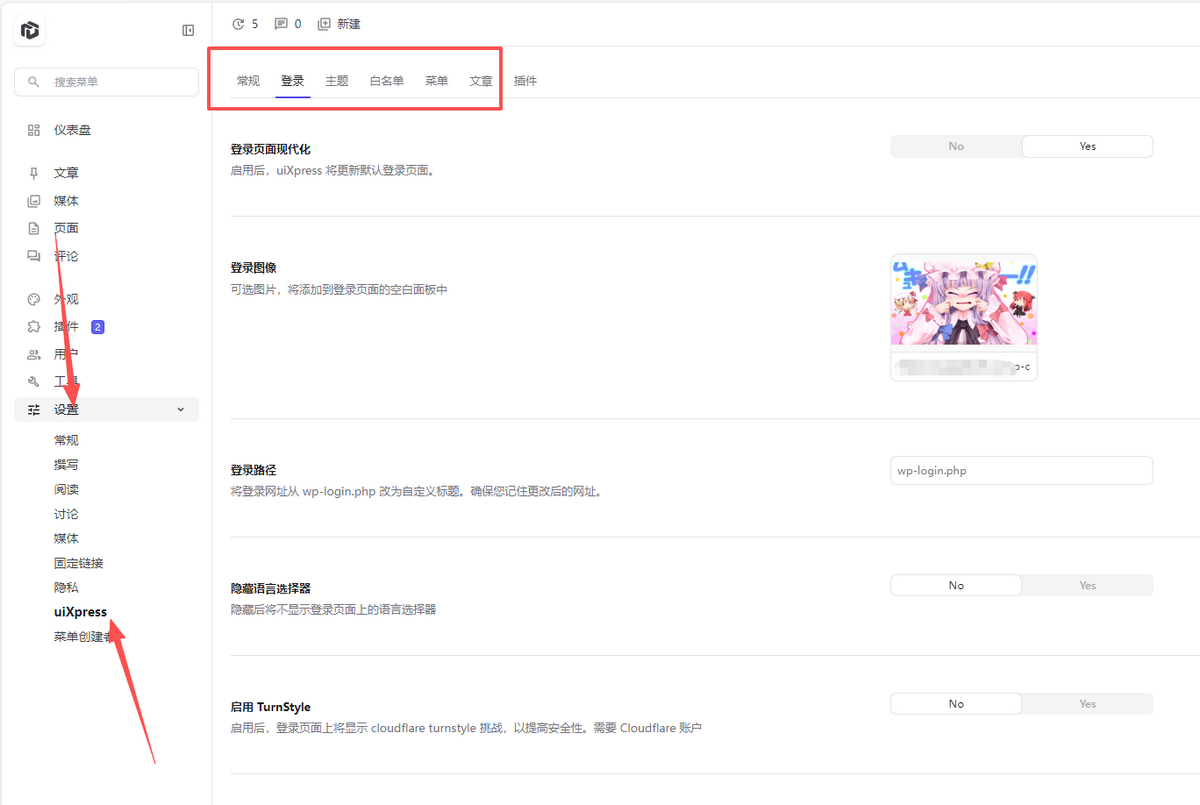Open the 工具 wrench icon in sidebar
This screenshot has height=805, width=1200.
(34, 381)
